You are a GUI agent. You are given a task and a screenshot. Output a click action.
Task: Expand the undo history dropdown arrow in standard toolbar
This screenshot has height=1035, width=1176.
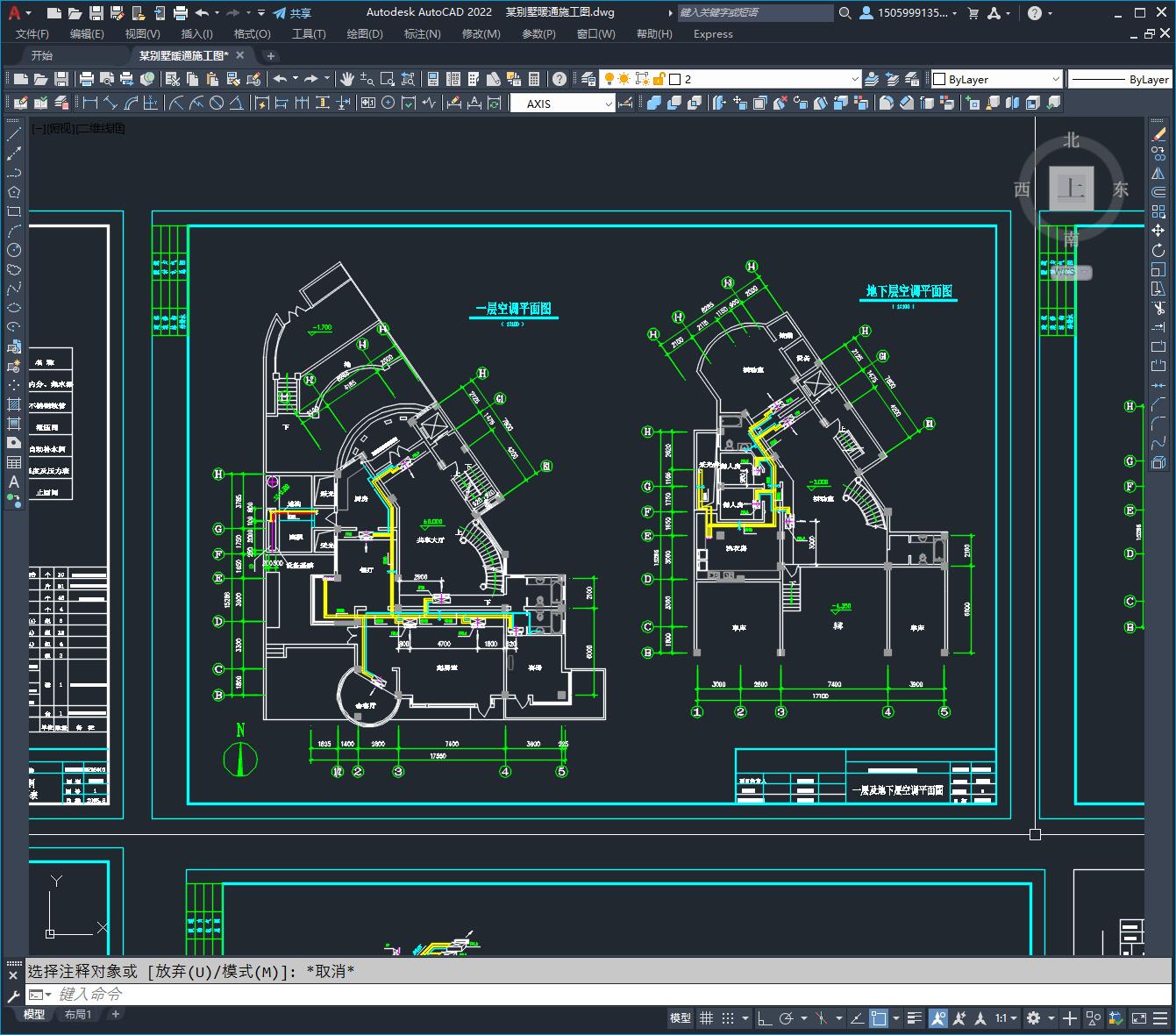(x=295, y=79)
